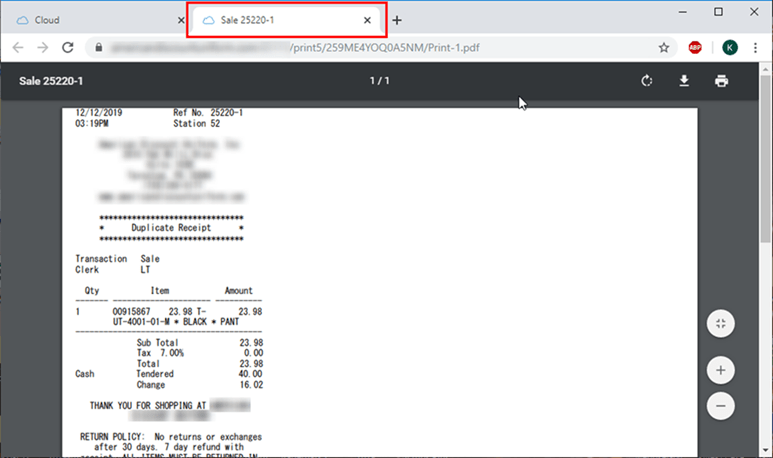This screenshot has height=458, width=773.
Task: Close the Sale 25220-1 tab
Action: tap(367, 20)
